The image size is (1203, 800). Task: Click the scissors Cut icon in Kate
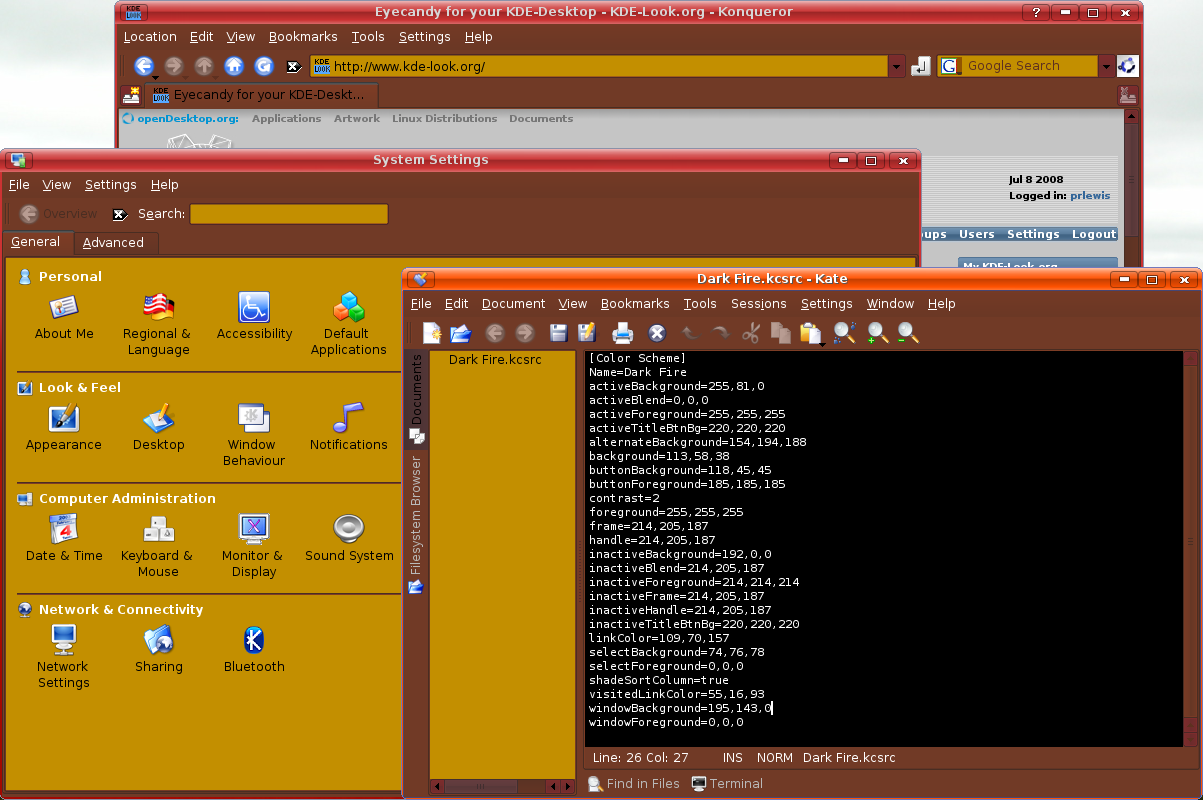751,333
